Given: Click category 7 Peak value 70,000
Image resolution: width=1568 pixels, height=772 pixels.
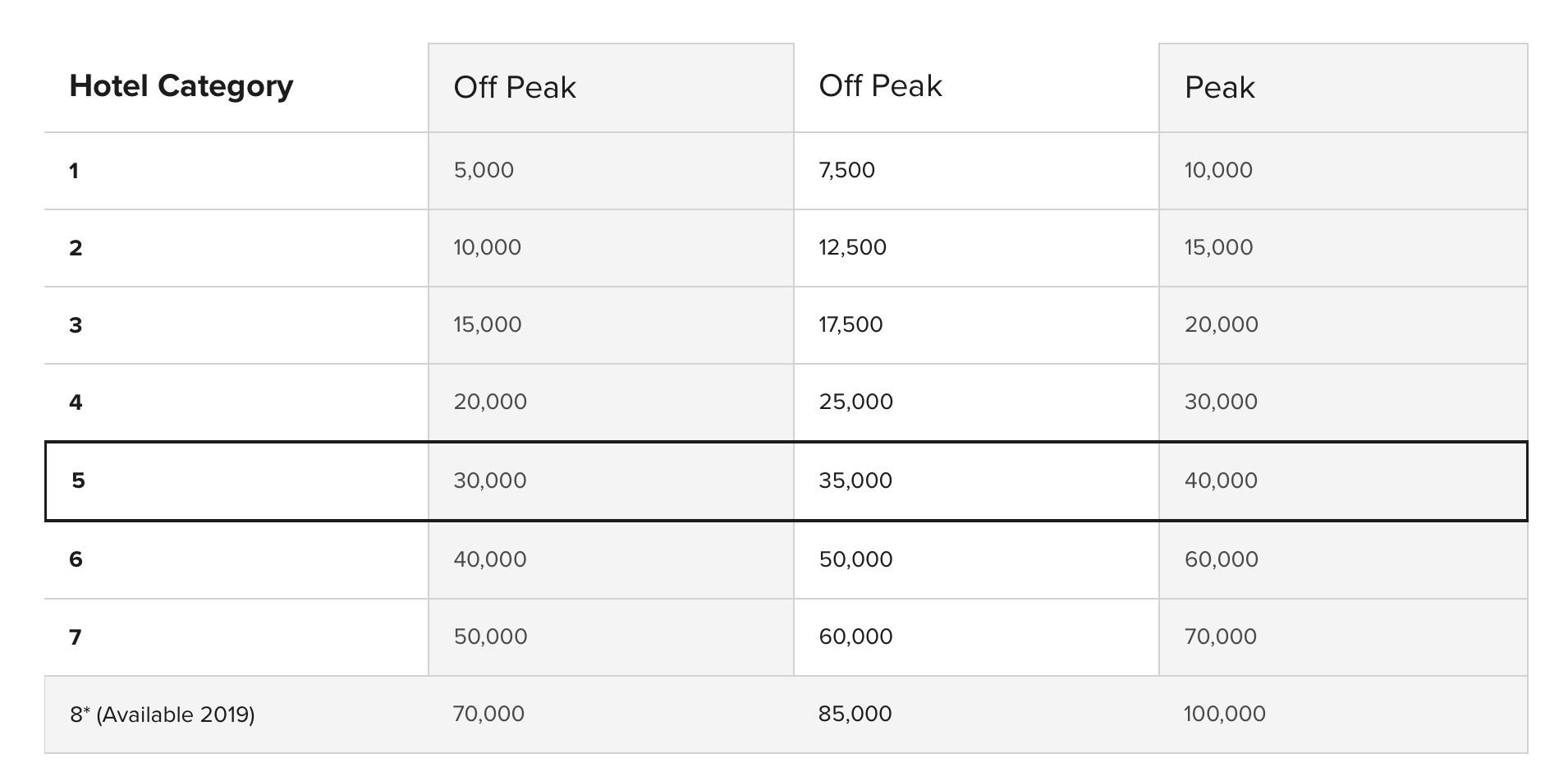Looking at the screenshot, I should (1220, 636).
